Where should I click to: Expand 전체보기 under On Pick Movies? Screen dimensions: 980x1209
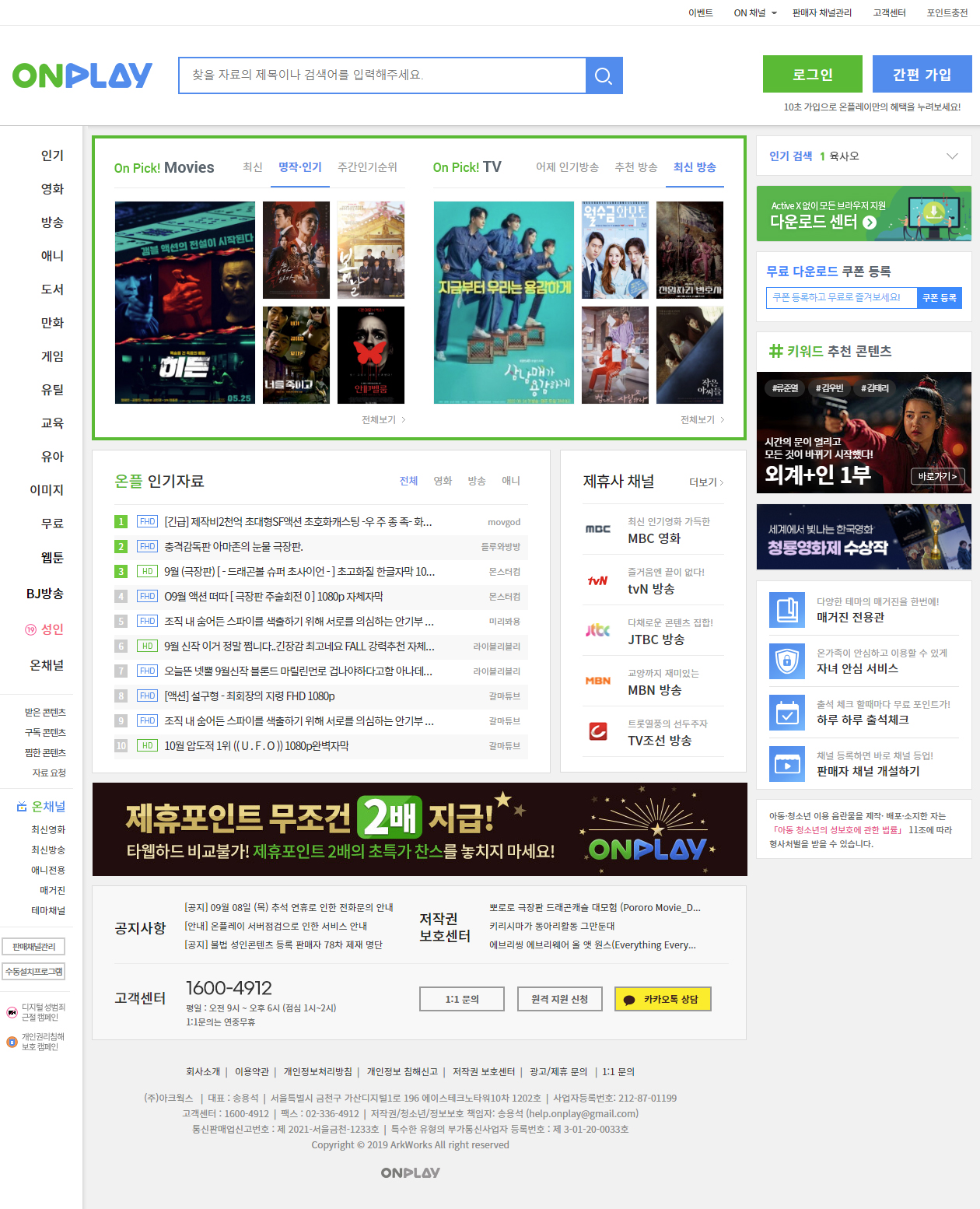pyautogui.click(x=383, y=419)
